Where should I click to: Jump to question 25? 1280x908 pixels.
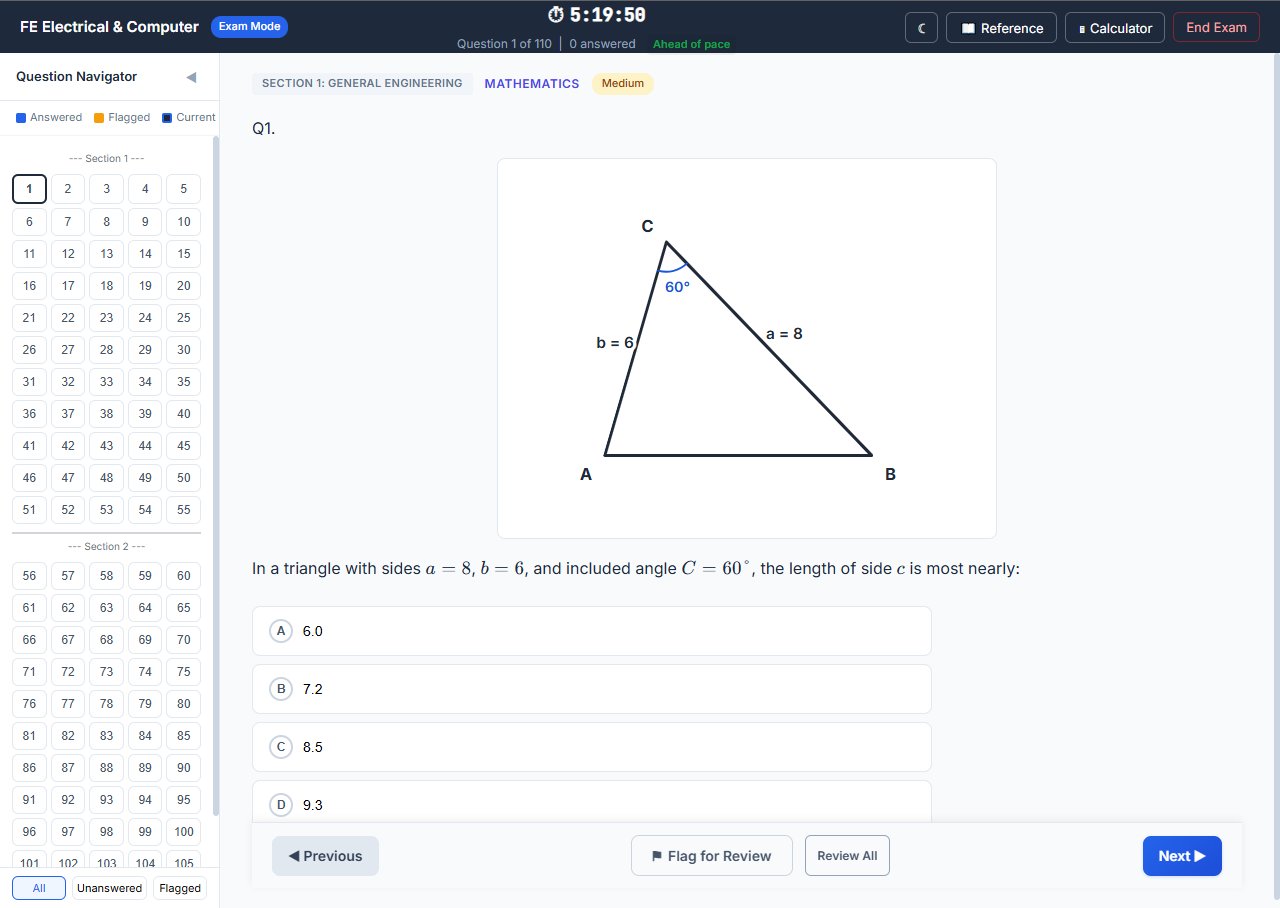(x=184, y=318)
